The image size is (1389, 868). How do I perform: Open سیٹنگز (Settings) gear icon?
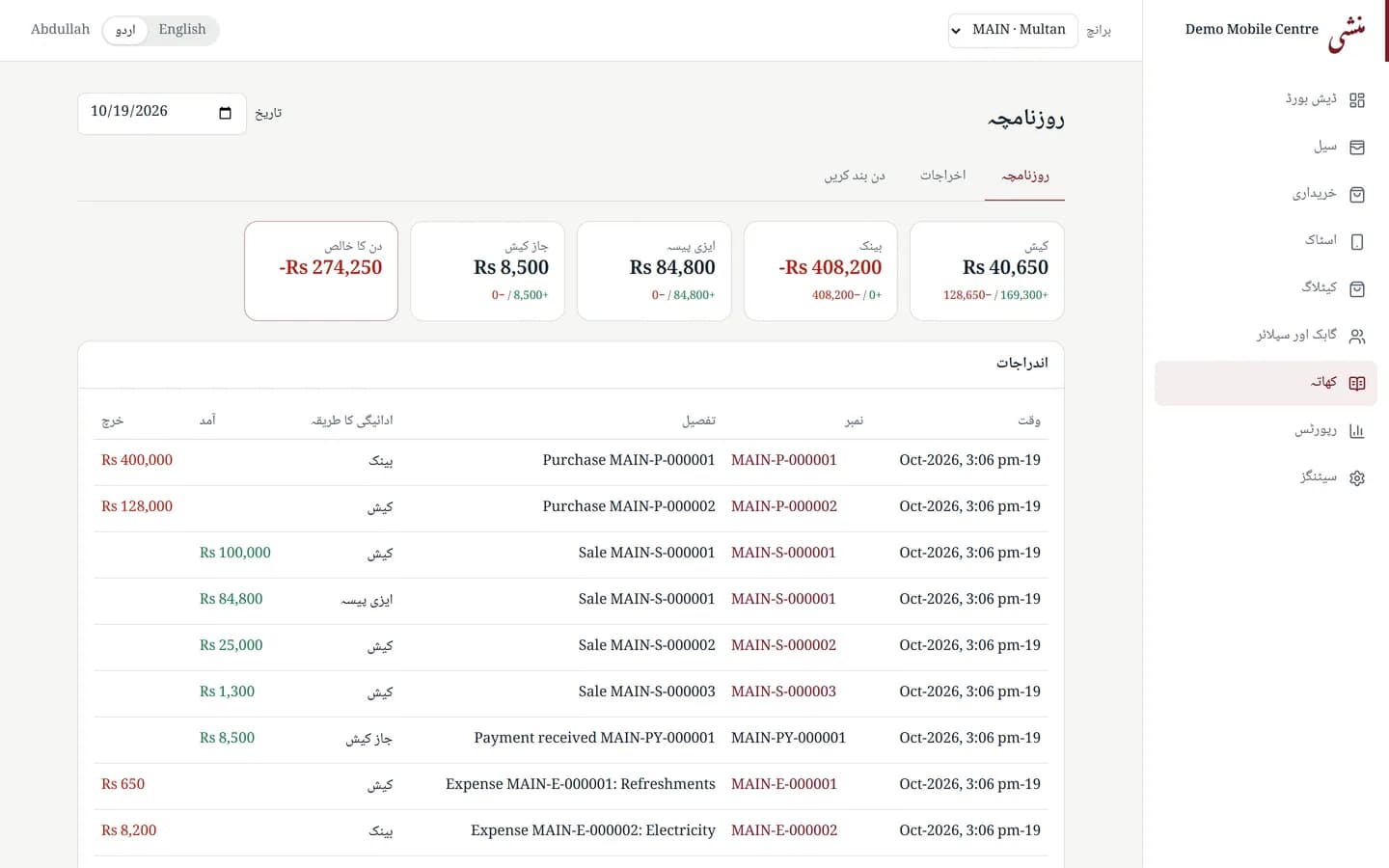click(x=1356, y=478)
